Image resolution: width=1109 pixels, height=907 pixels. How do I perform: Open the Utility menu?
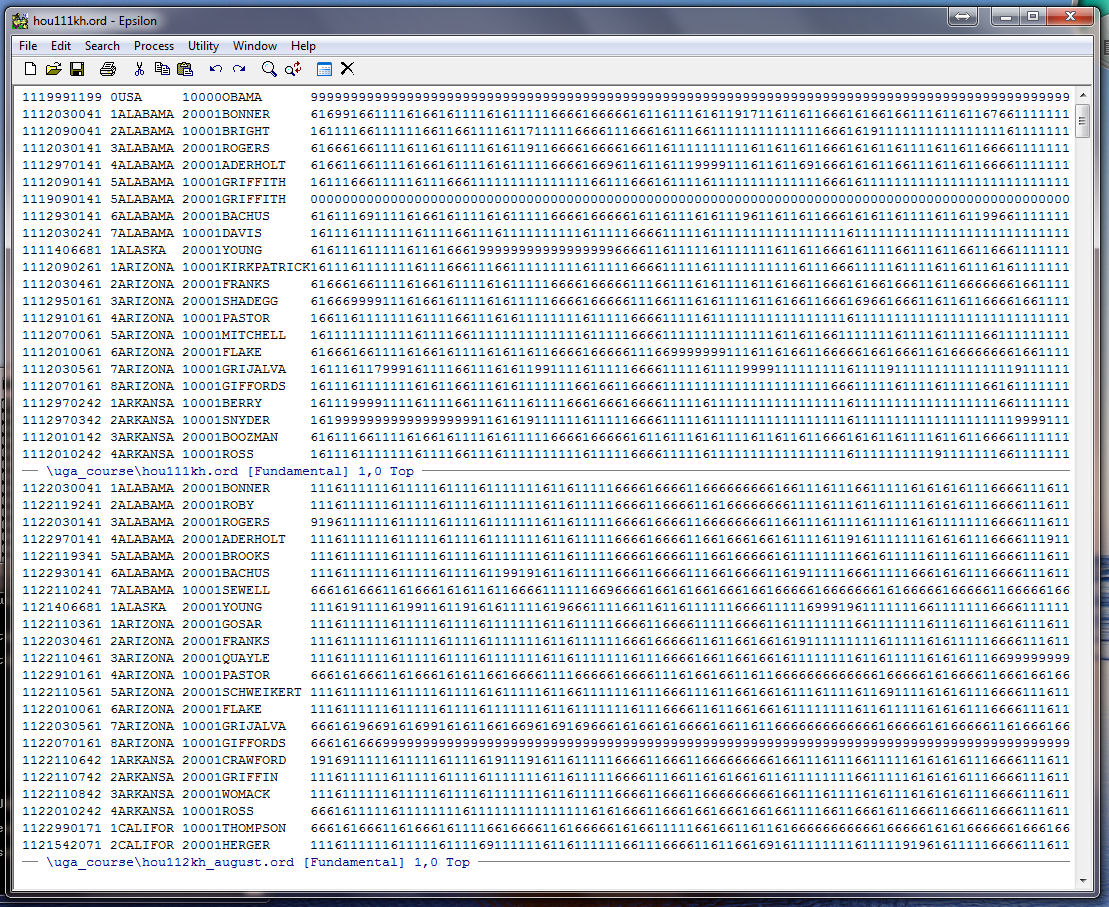[x=203, y=46]
